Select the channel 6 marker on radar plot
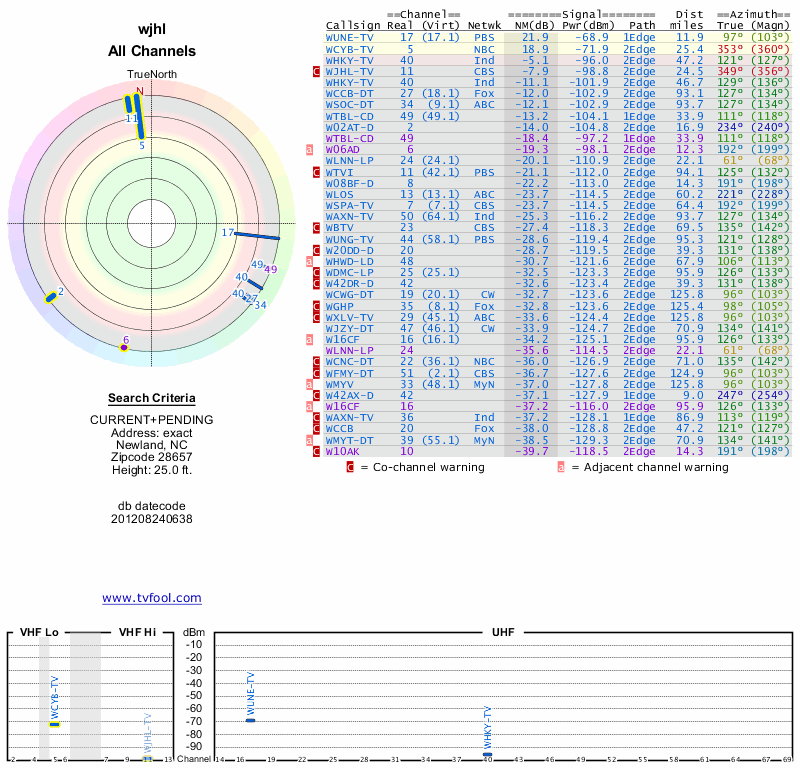Screen dimensions: 800x768 (x=124, y=347)
